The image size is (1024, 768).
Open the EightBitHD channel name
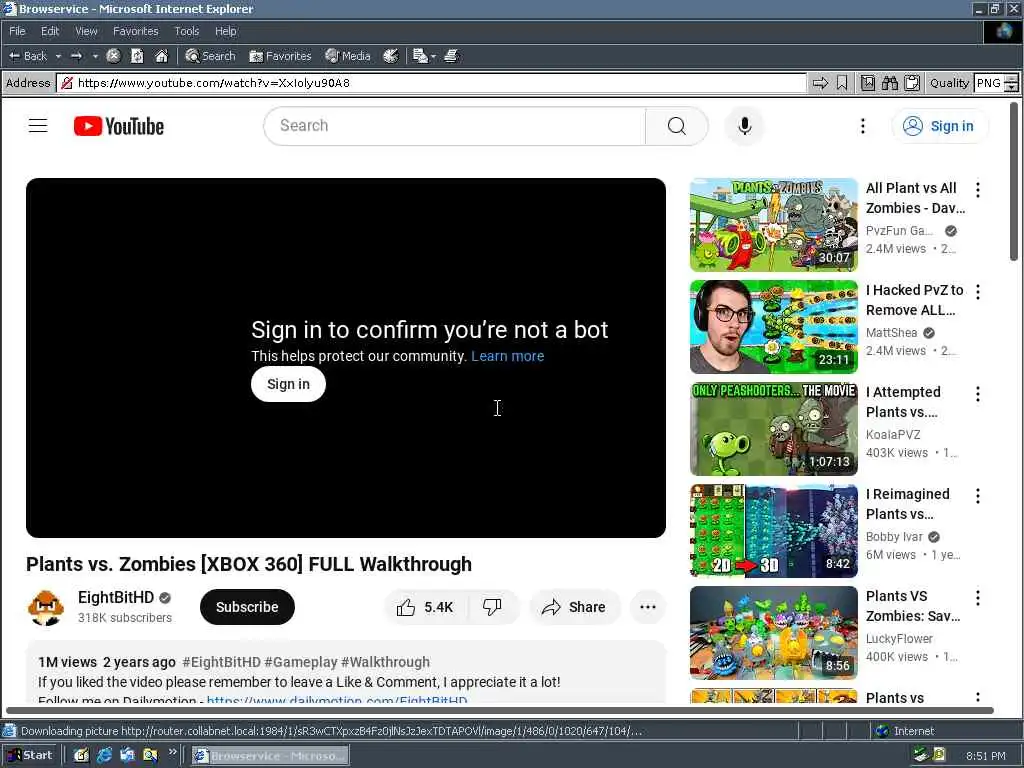tap(116, 598)
